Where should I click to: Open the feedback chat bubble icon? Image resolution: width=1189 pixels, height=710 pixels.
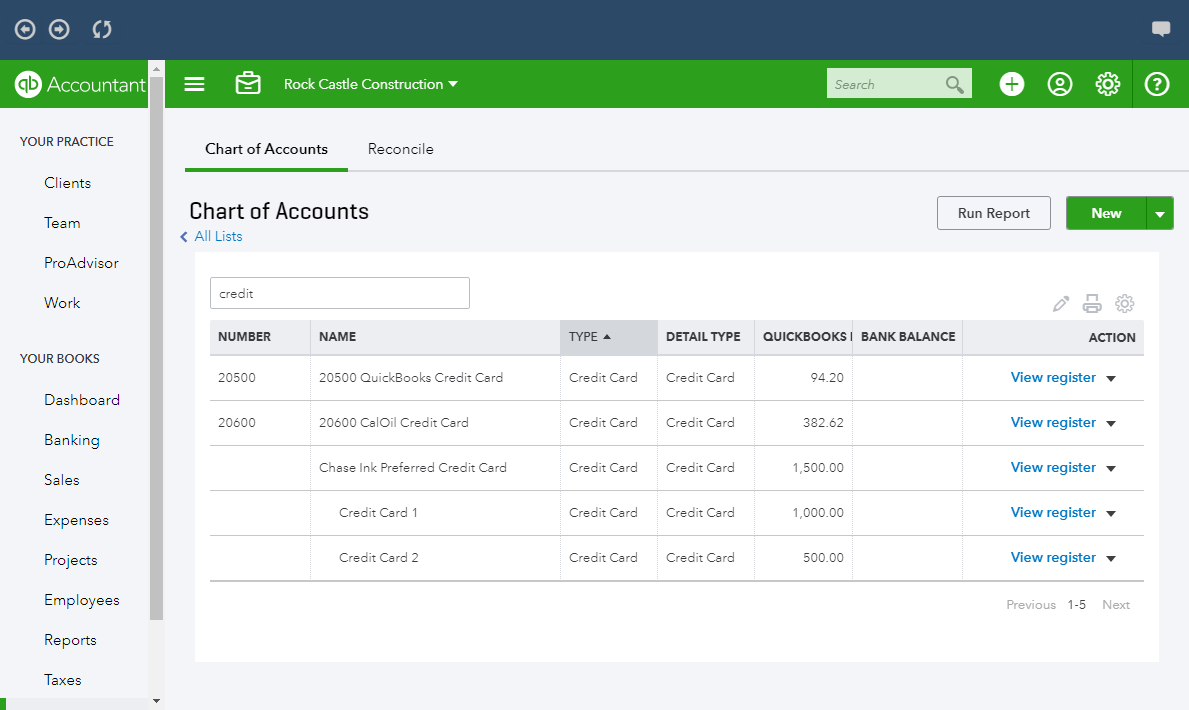pos(1161,29)
